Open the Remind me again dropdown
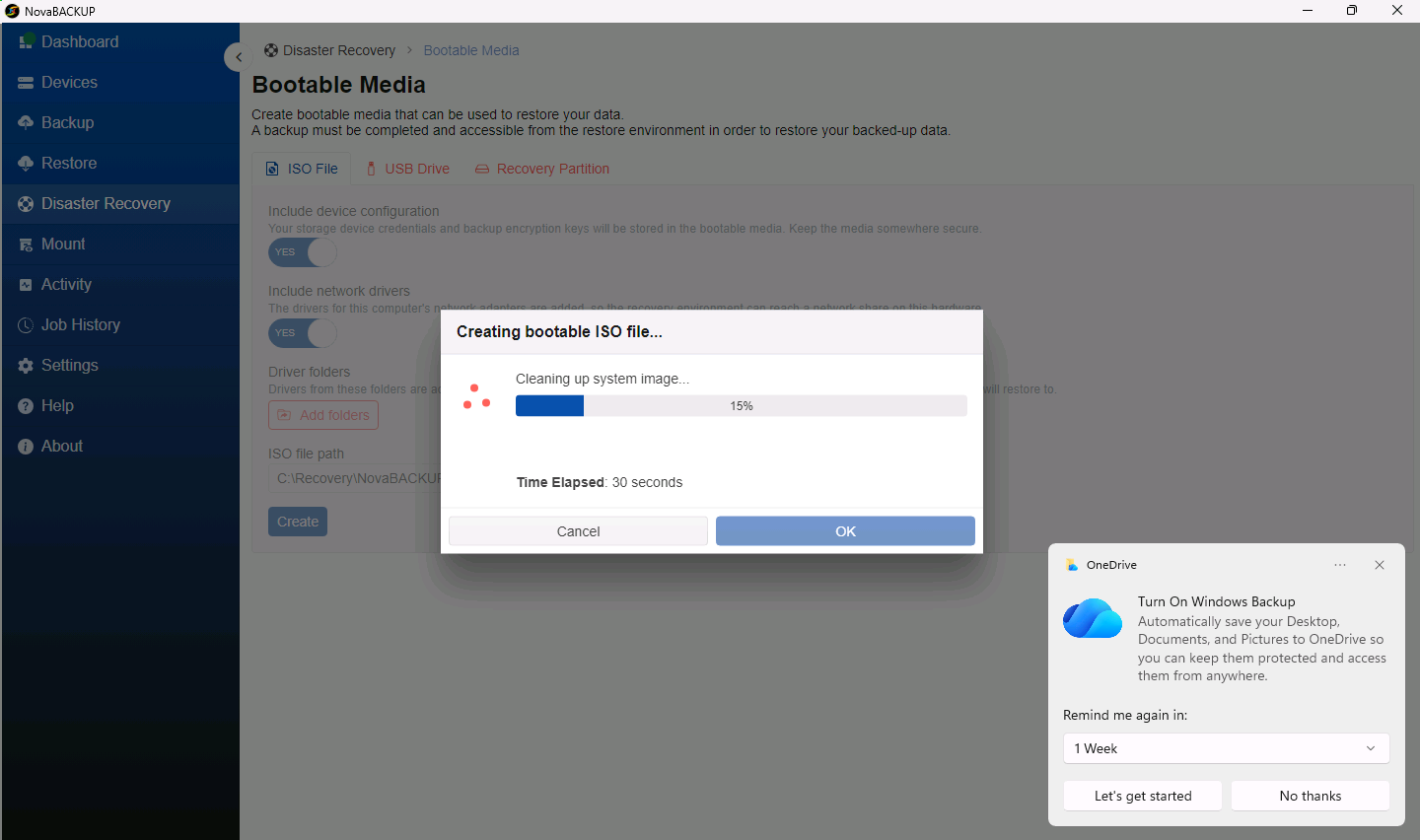The width and height of the screenshot is (1420, 840). (1227, 748)
